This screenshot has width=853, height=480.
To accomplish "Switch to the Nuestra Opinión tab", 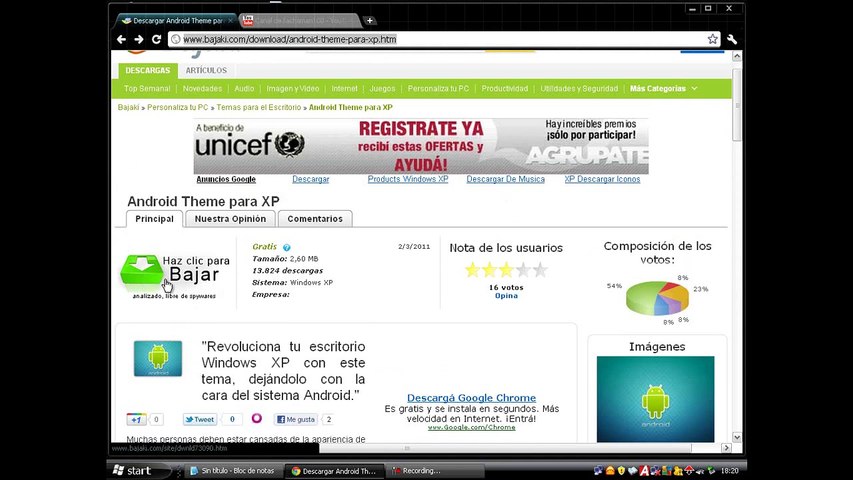I will click(231, 219).
